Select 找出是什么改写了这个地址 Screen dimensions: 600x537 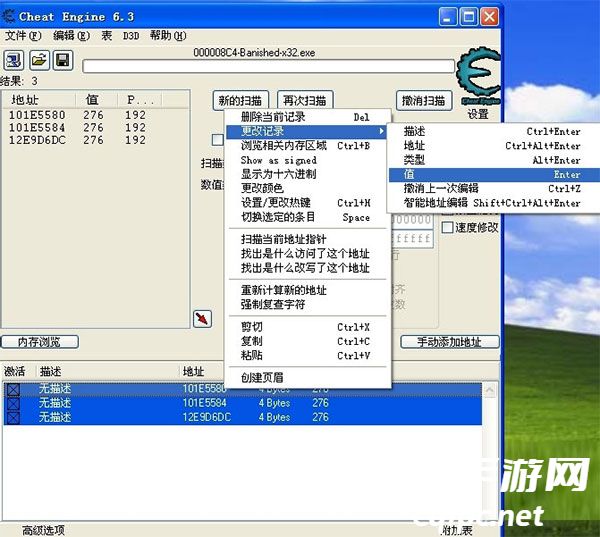tap(306, 268)
